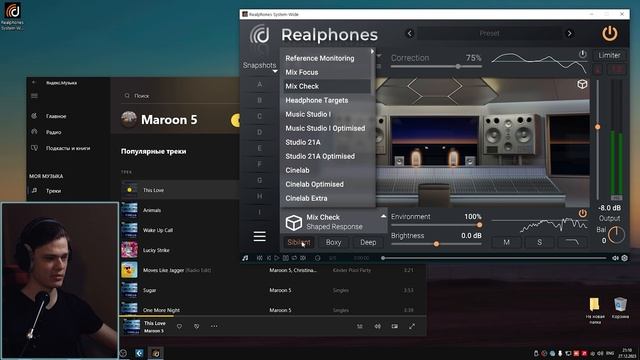The height and width of the screenshot is (360, 640).
Task: Click the Yandex Music search field
Action: click(180, 96)
